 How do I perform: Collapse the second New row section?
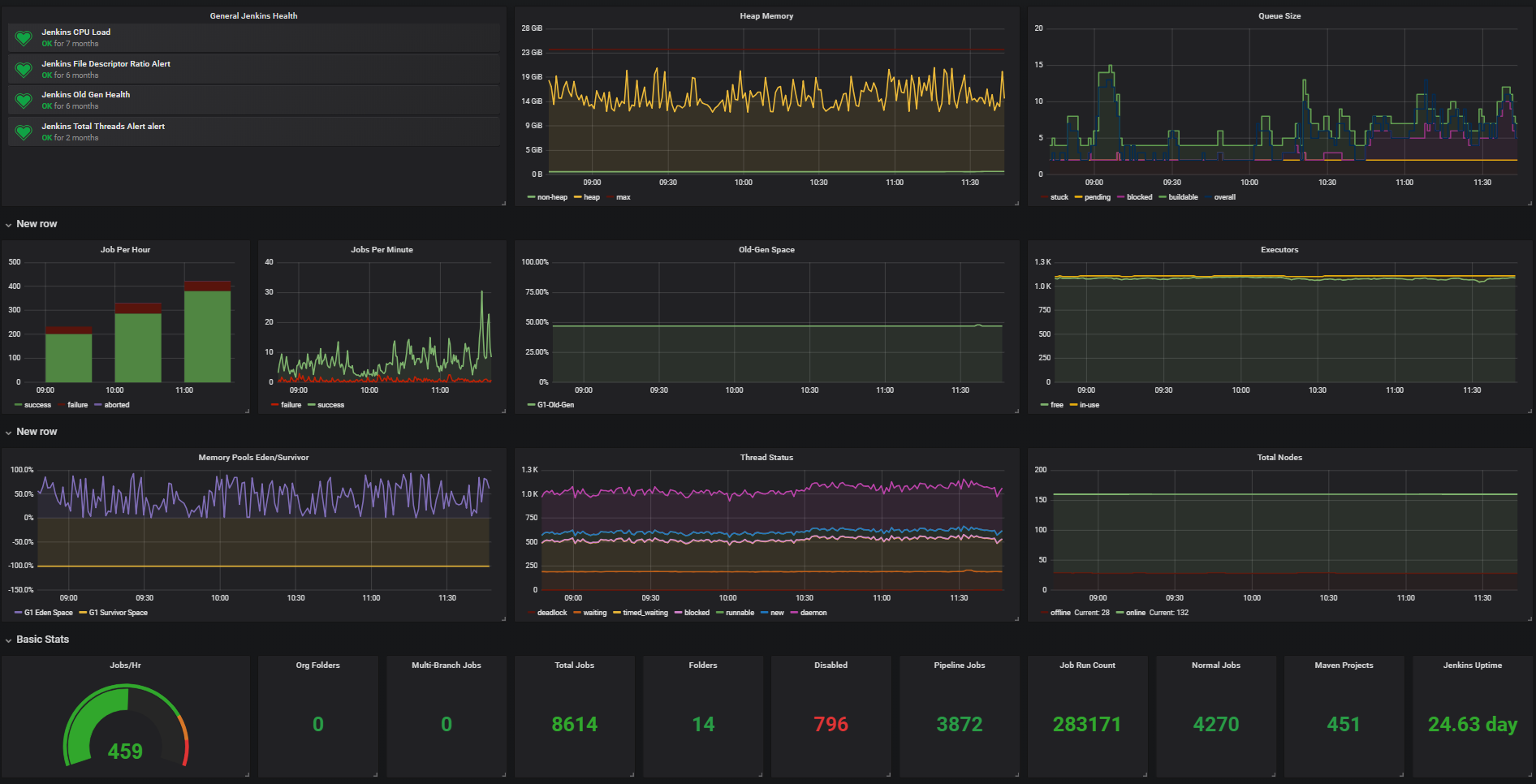pyautogui.click(x=37, y=432)
